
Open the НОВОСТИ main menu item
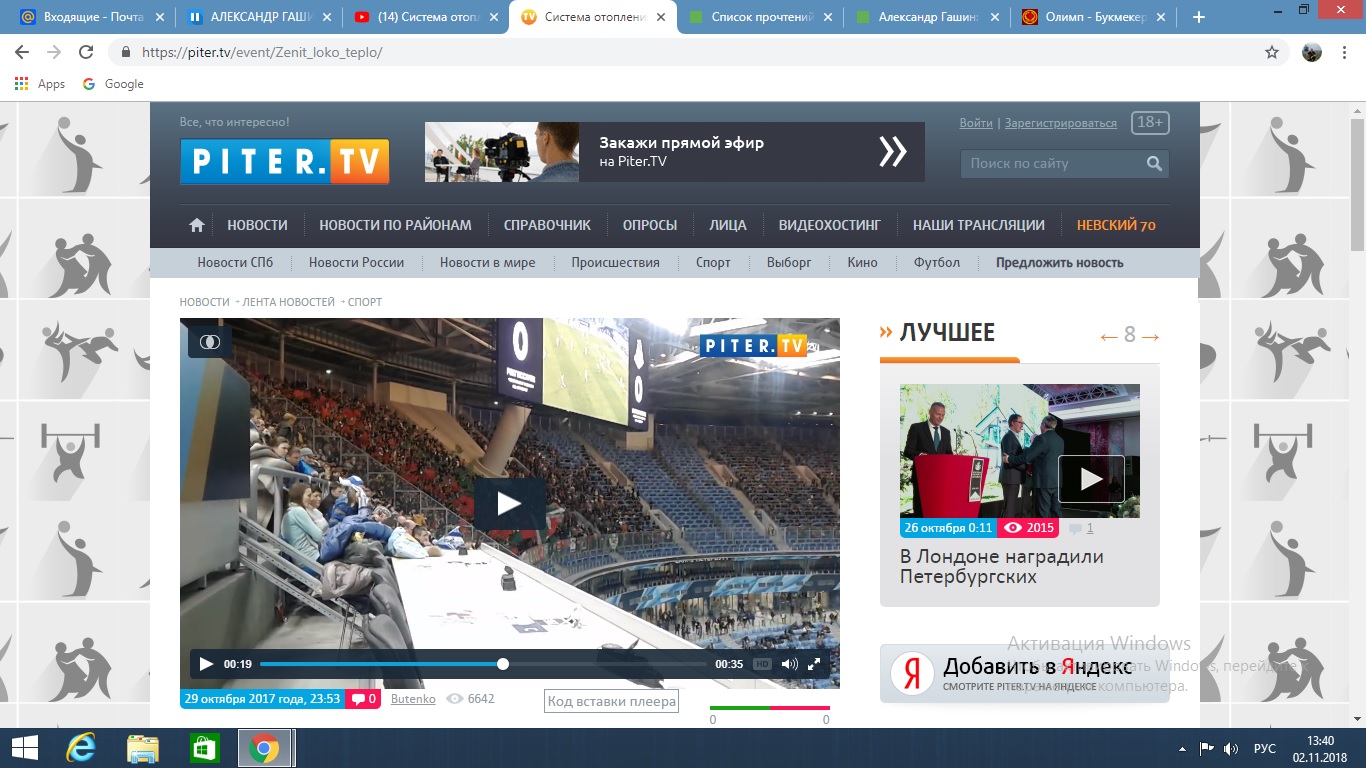click(x=257, y=225)
